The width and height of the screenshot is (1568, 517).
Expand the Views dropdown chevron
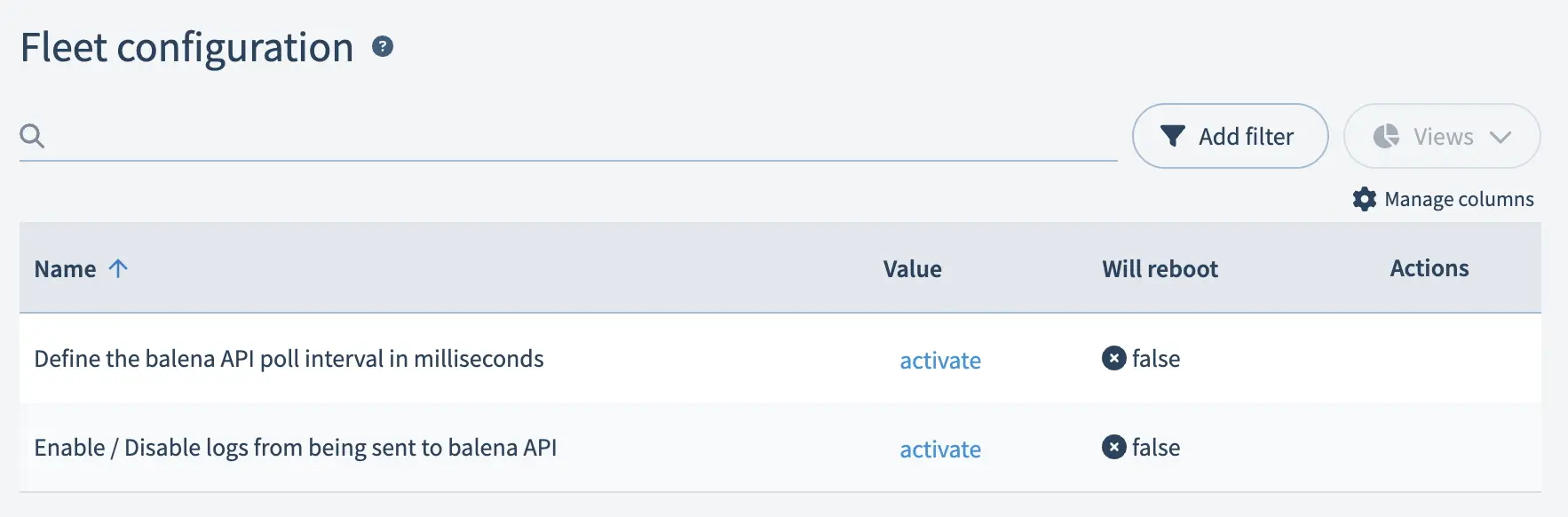click(x=1501, y=137)
